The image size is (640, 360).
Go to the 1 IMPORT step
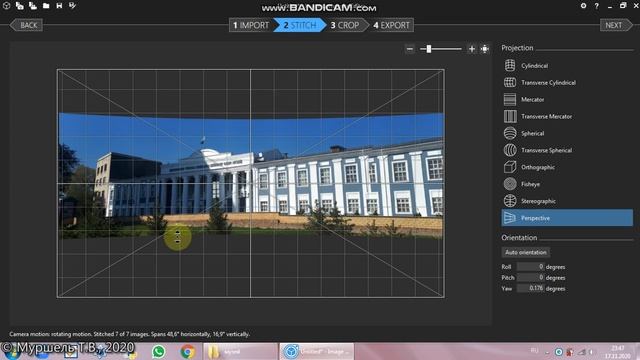click(251, 25)
